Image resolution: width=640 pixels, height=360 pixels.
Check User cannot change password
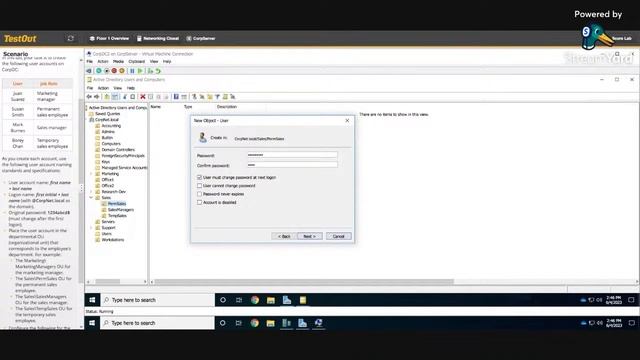click(x=200, y=186)
